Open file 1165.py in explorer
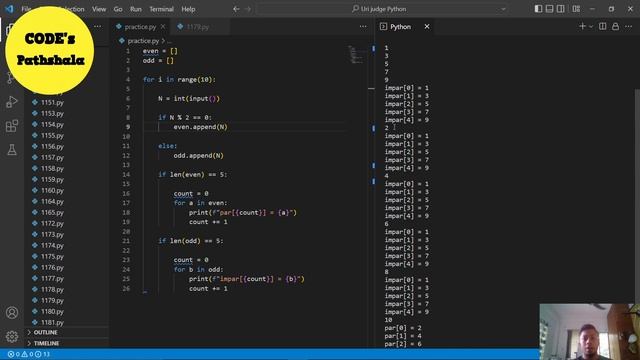This screenshot has height=360, width=640. (52, 213)
